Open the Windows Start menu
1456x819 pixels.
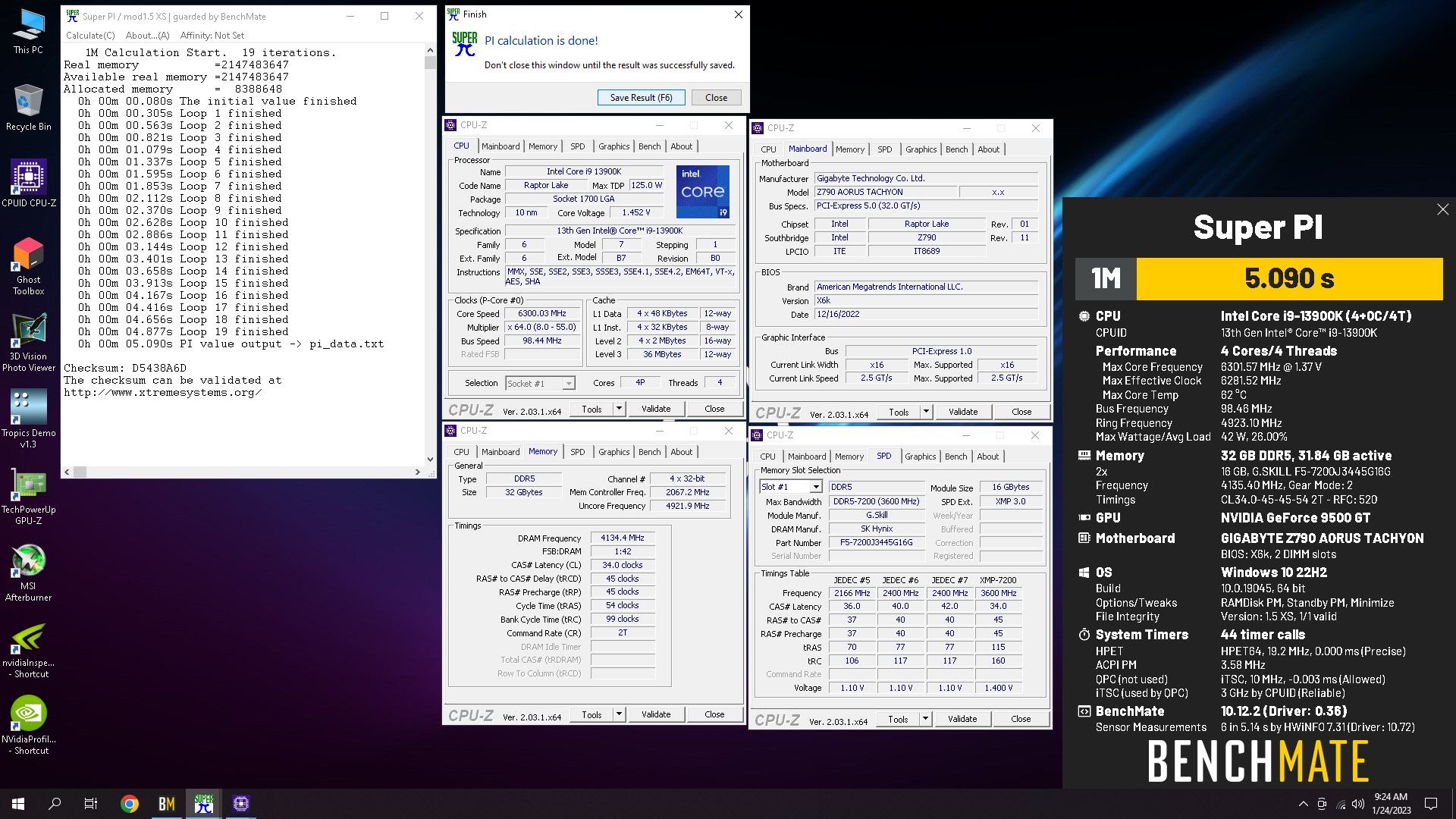tap(18, 804)
